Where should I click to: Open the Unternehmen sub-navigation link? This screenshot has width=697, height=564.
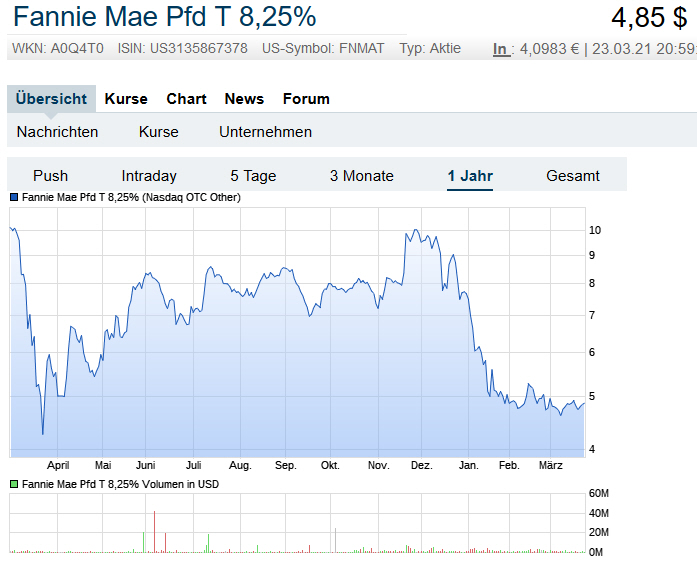tap(265, 132)
